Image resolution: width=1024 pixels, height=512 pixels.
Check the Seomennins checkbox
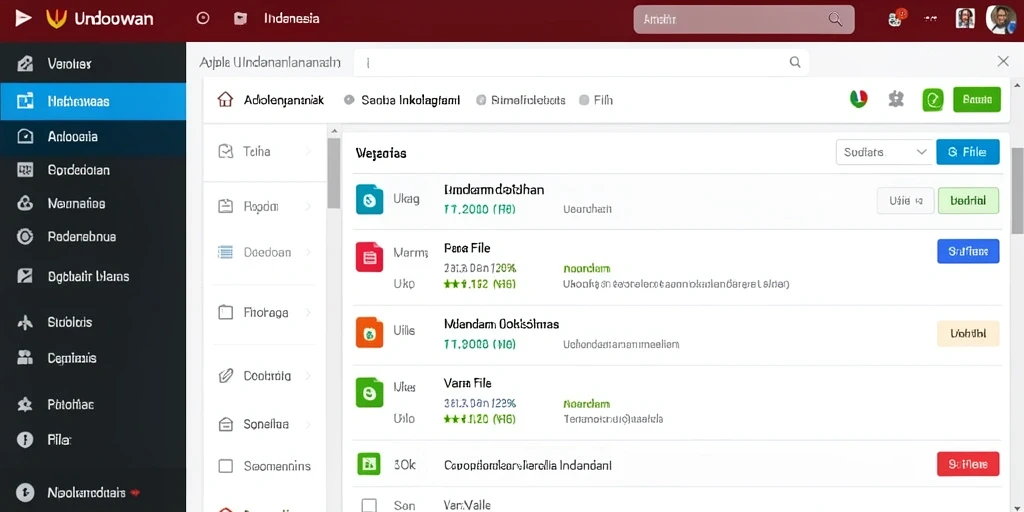pos(225,466)
